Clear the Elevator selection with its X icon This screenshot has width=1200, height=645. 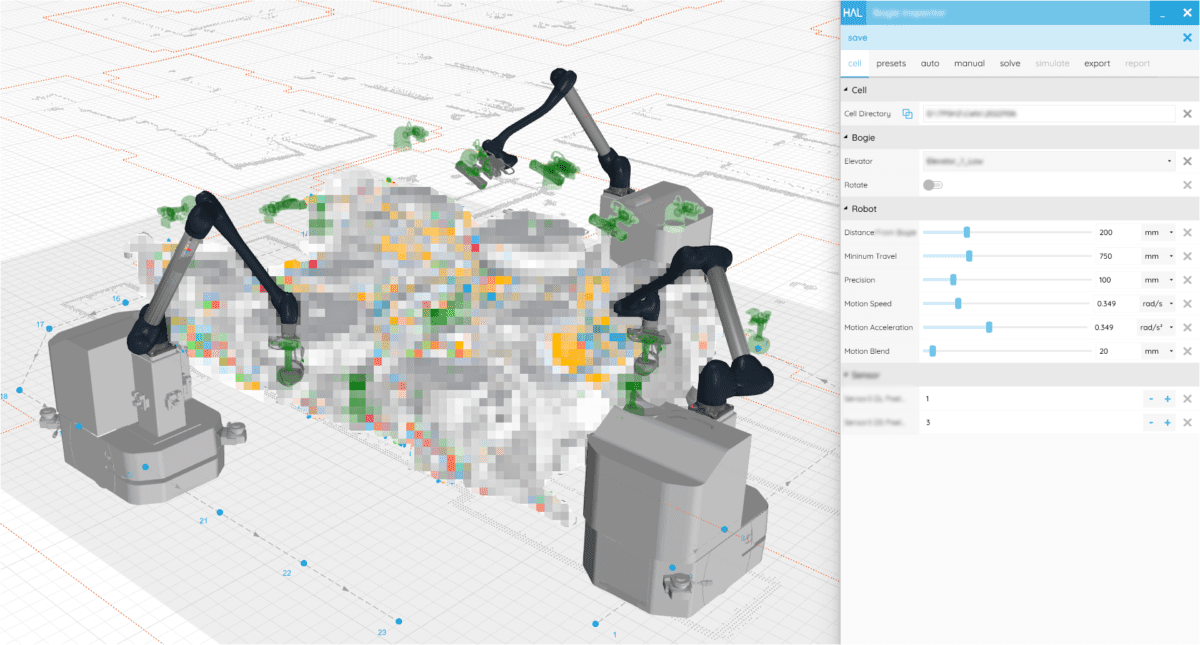1187,160
